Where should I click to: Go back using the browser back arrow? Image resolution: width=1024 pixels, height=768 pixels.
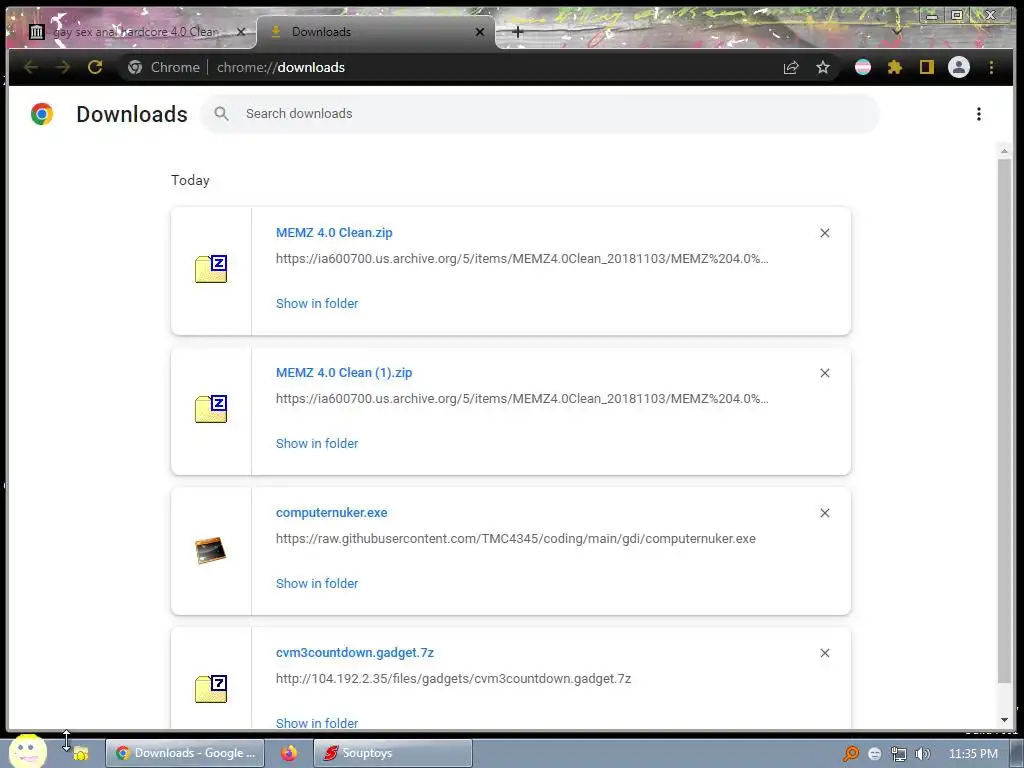tap(31, 67)
